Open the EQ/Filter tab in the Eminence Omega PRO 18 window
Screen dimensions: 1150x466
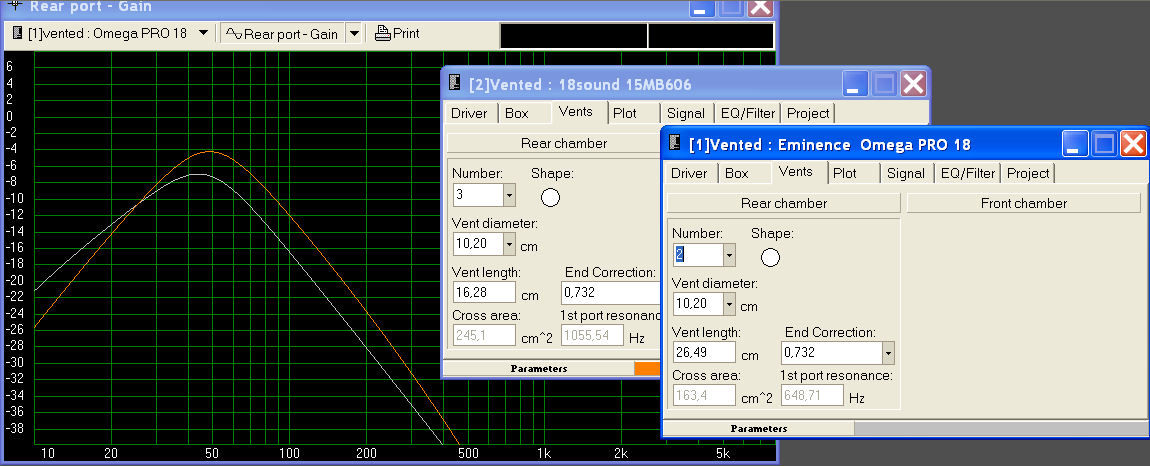point(968,173)
